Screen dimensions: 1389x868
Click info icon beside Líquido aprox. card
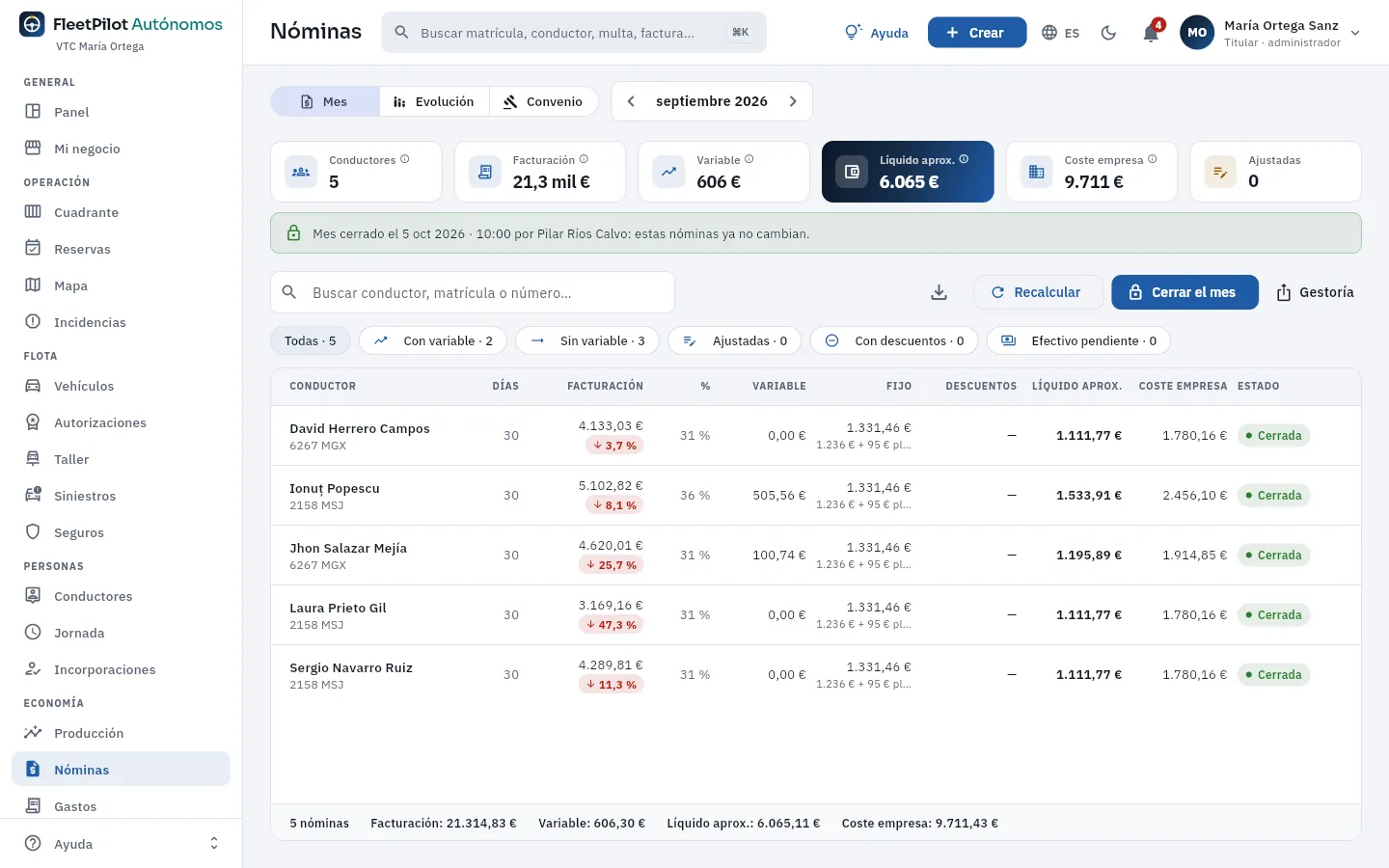click(964, 159)
